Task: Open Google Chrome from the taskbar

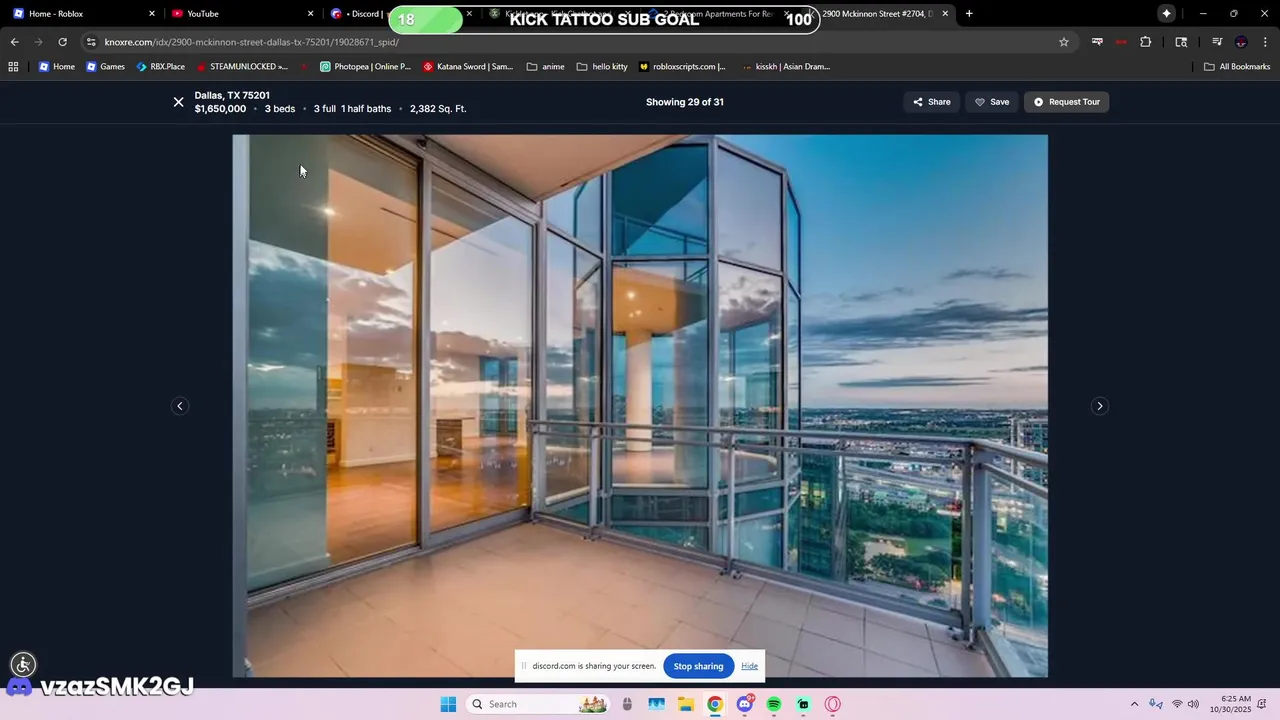Action: pyautogui.click(x=715, y=704)
